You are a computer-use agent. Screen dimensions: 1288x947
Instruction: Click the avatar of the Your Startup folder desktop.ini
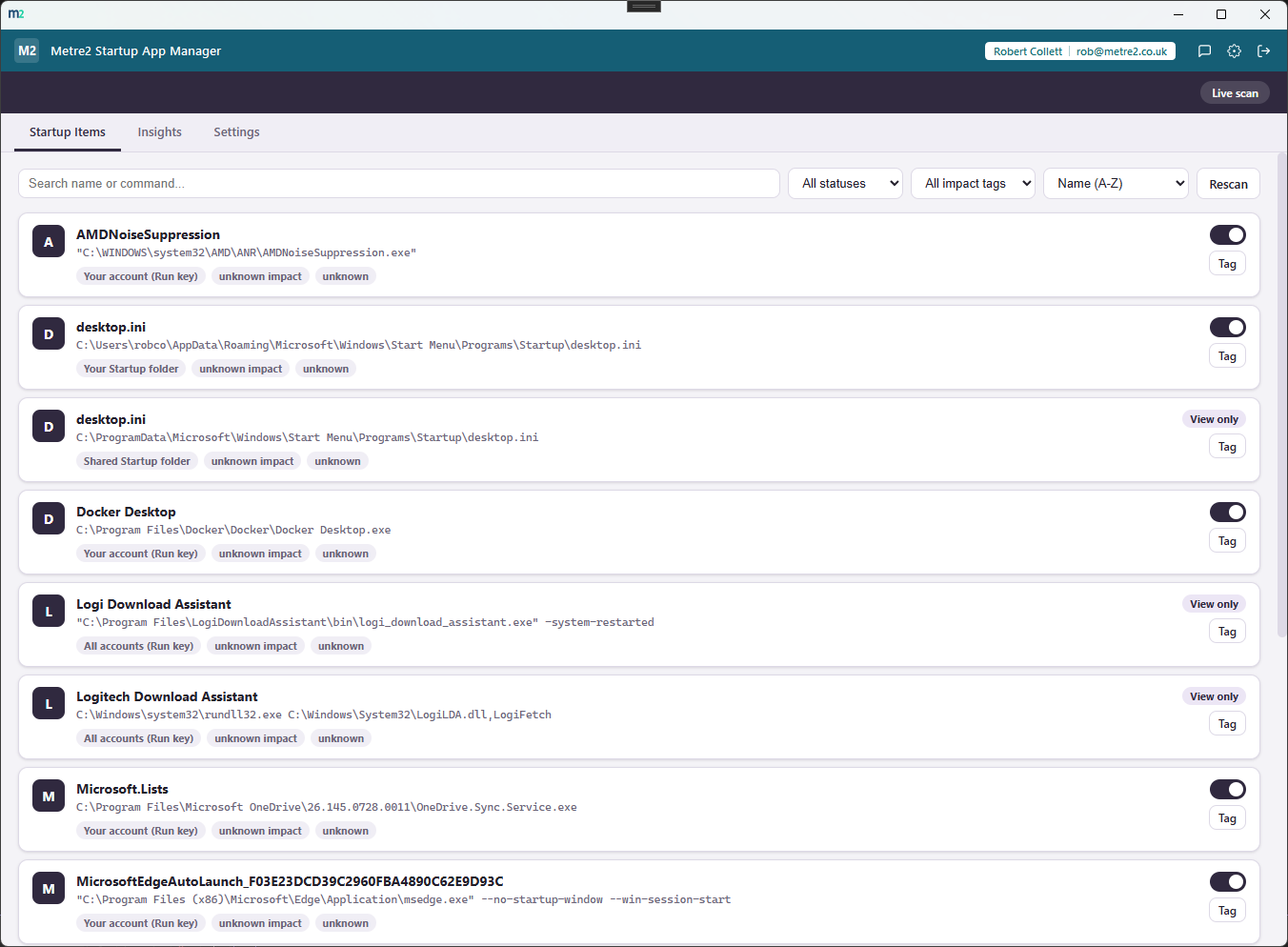[x=49, y=334]
